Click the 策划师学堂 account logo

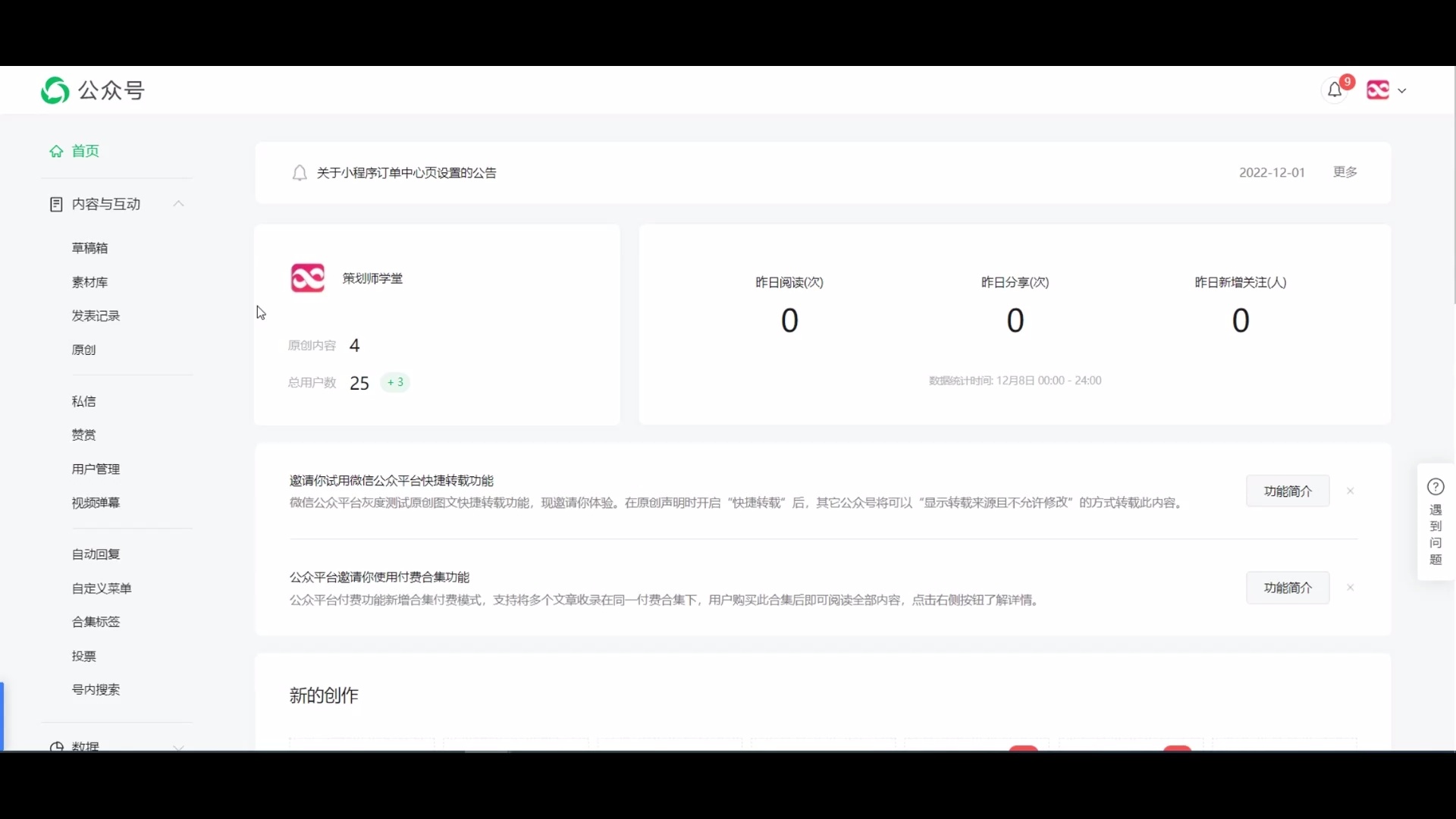pos(308,278)
